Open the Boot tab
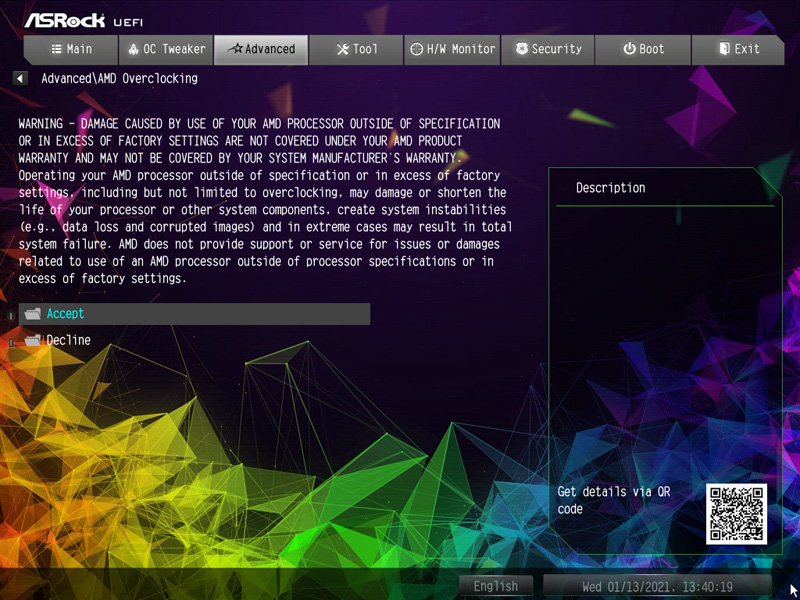800x600 pixels. pos(643,49)
